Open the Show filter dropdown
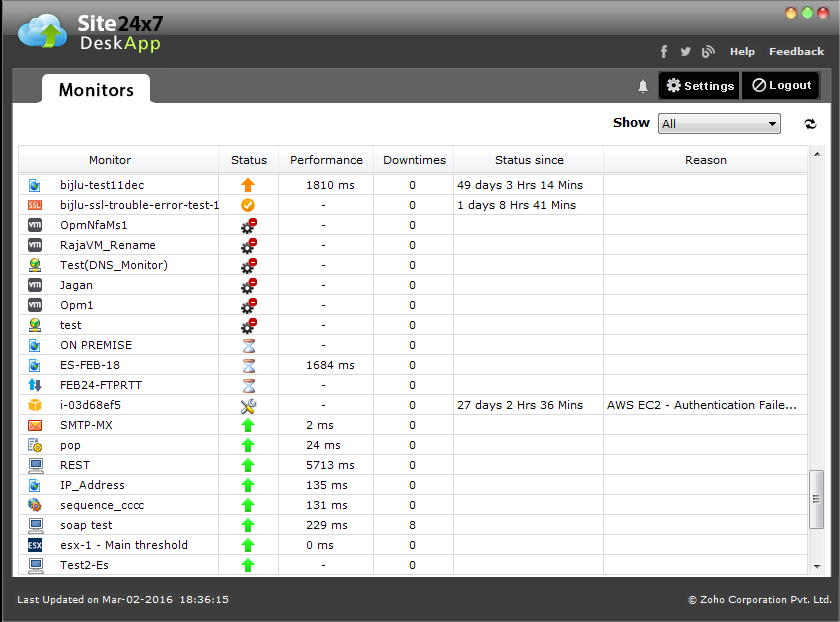Screen dimensions: 840x622 click(718, 124)
